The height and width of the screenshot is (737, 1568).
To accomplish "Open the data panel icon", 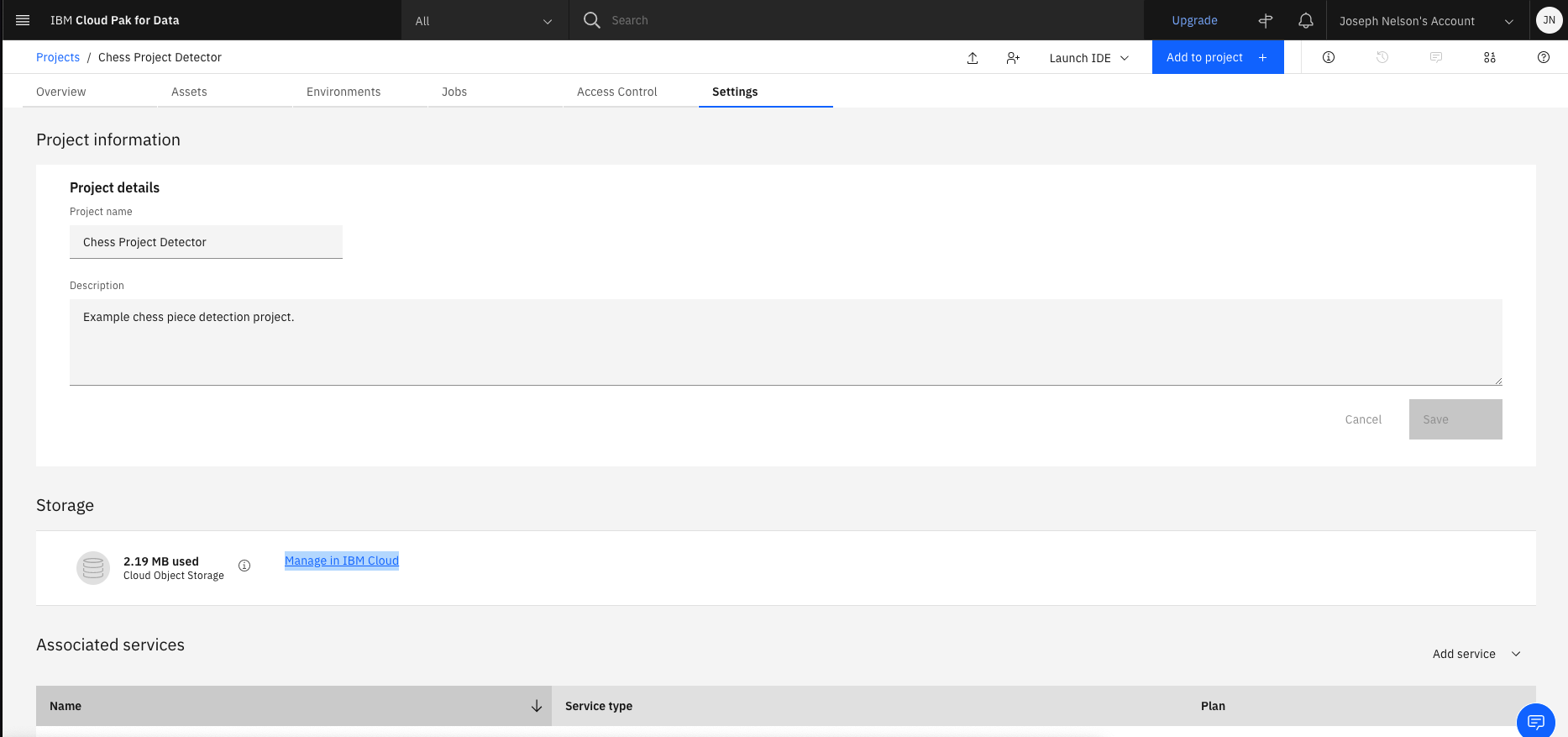I will coord(1490,57).
